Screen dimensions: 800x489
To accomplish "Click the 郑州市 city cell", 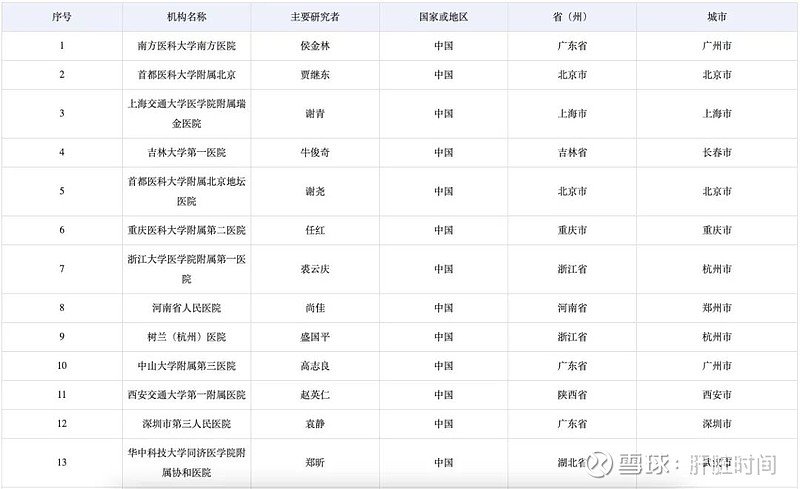I will click(x=717, y=308).
